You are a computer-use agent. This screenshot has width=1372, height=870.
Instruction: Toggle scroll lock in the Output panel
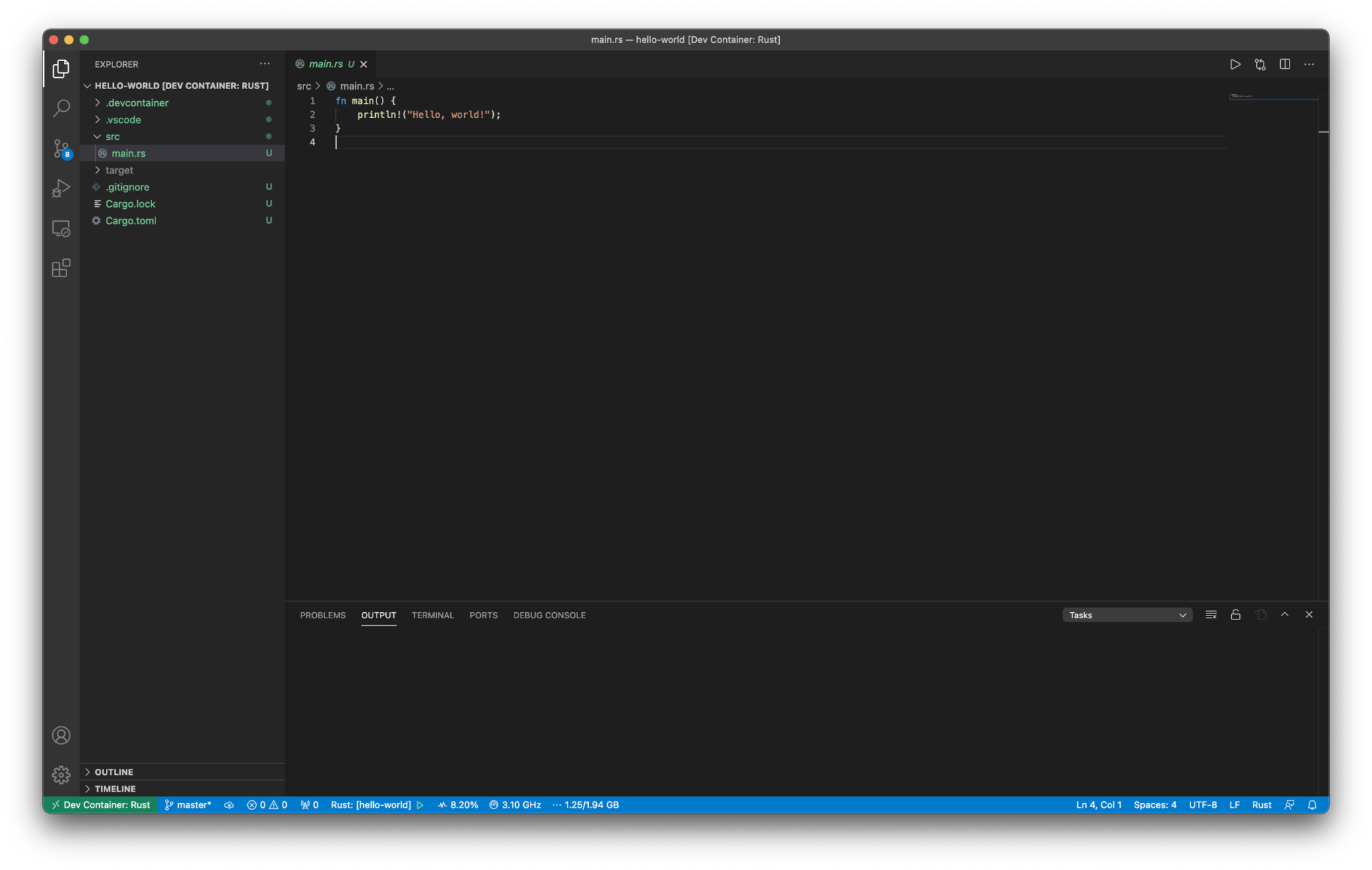click(1235, 614)
